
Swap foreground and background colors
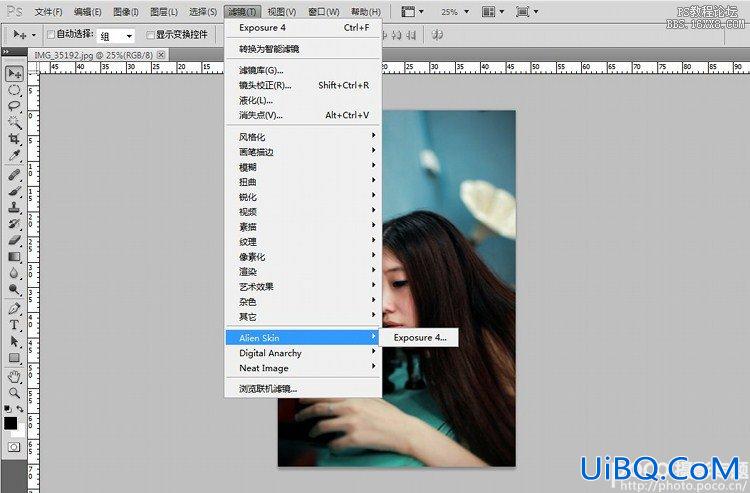pyautogui.click(x=20, y=409)
